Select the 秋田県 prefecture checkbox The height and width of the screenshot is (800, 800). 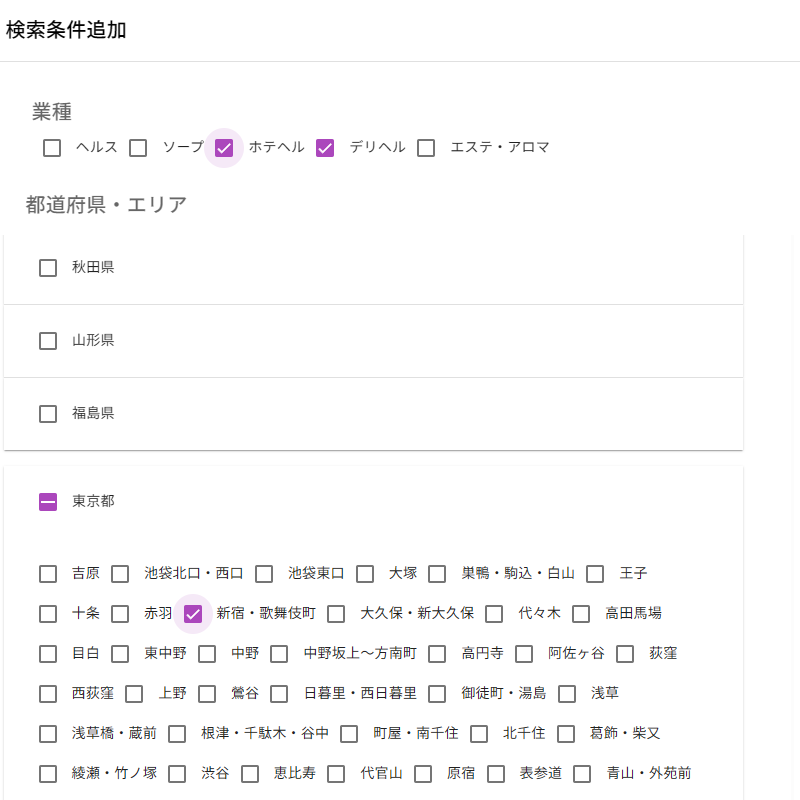coord(48,268)
